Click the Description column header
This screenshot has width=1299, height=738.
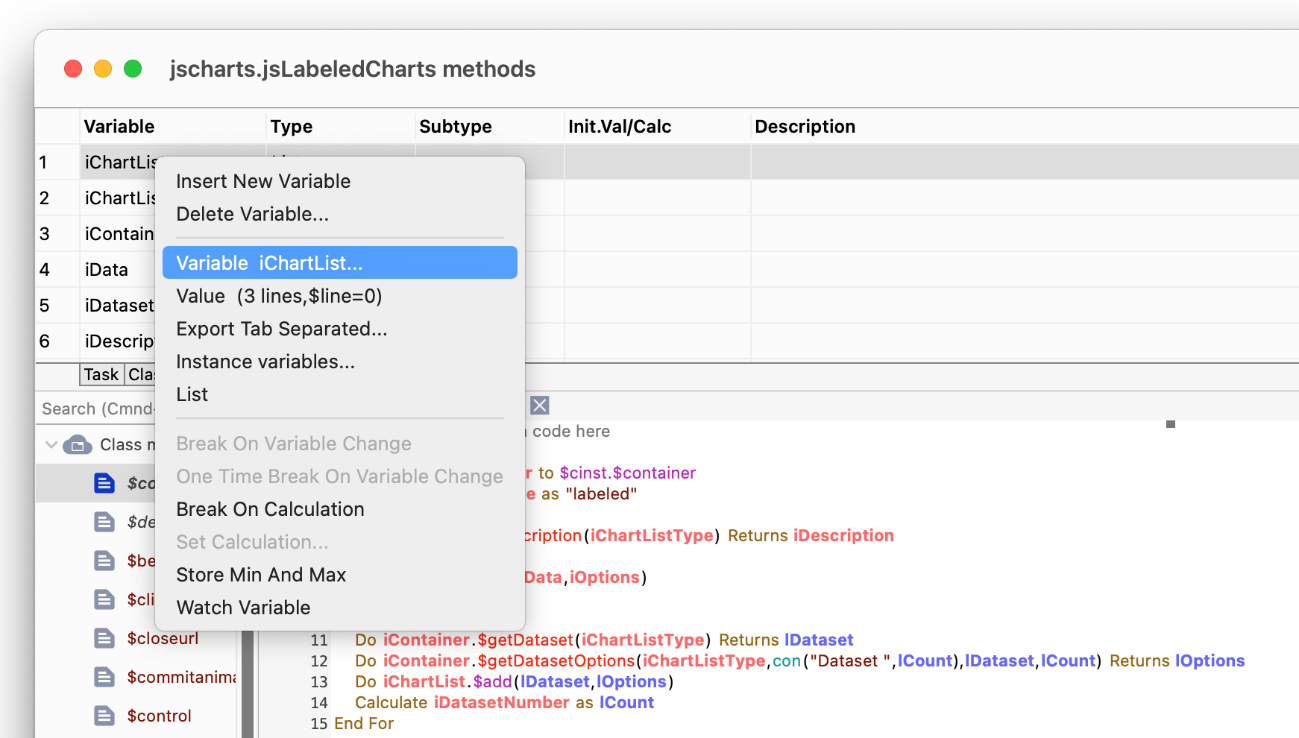pyautogui.click(x=805, y=127)
